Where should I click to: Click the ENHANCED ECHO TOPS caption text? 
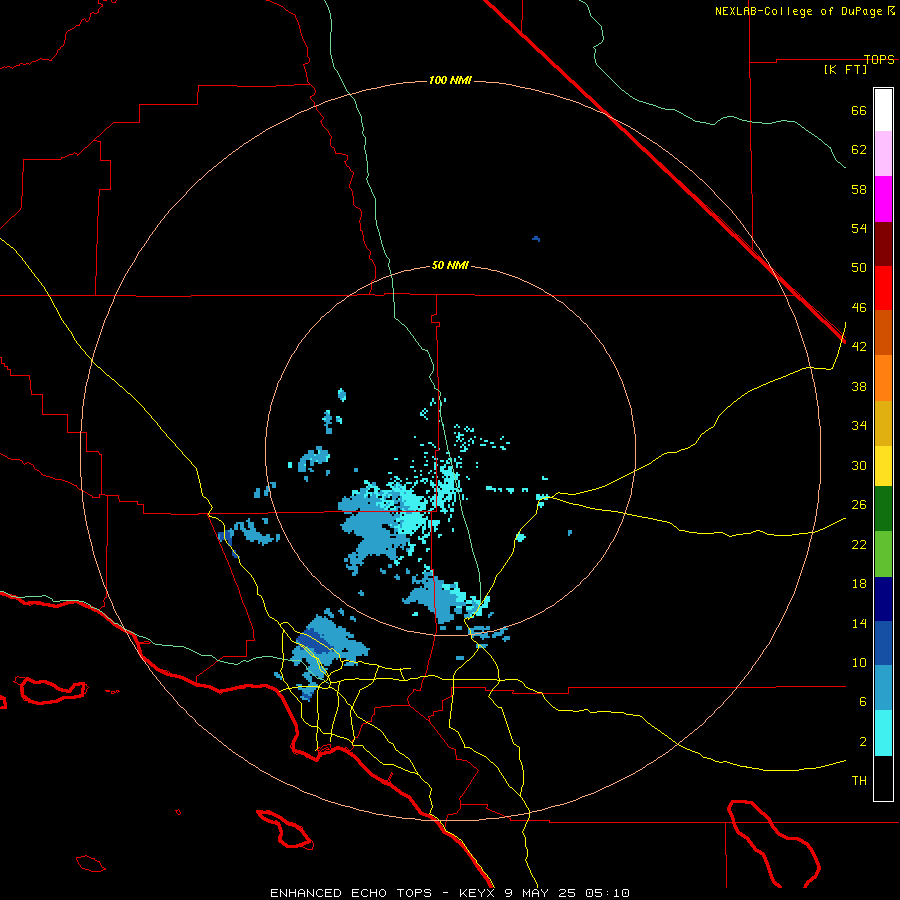click(351, 893)
